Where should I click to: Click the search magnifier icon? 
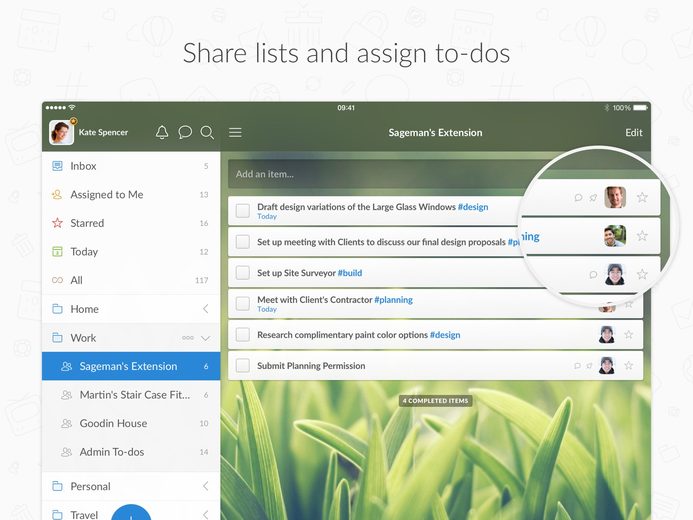point(207,132)
